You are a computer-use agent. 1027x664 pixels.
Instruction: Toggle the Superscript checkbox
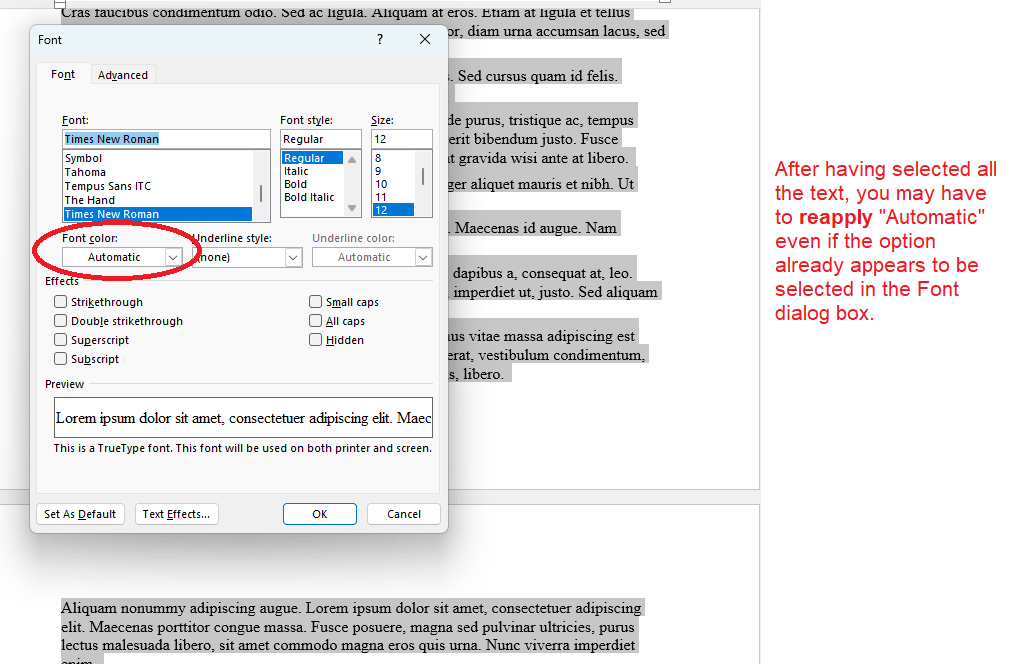[x=60, y=340]
